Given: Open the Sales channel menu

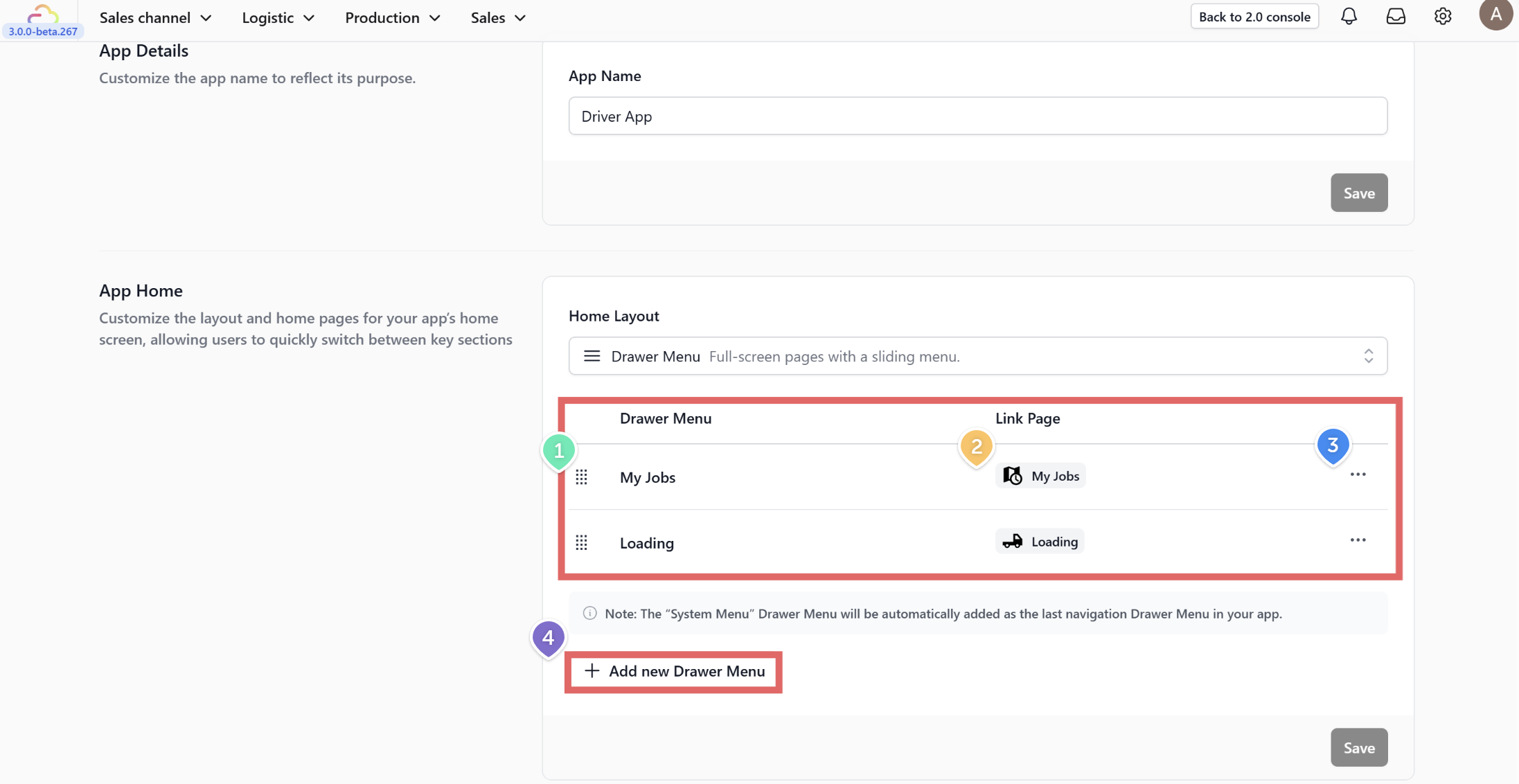Looking at the screenshot, I should point(155,18).
